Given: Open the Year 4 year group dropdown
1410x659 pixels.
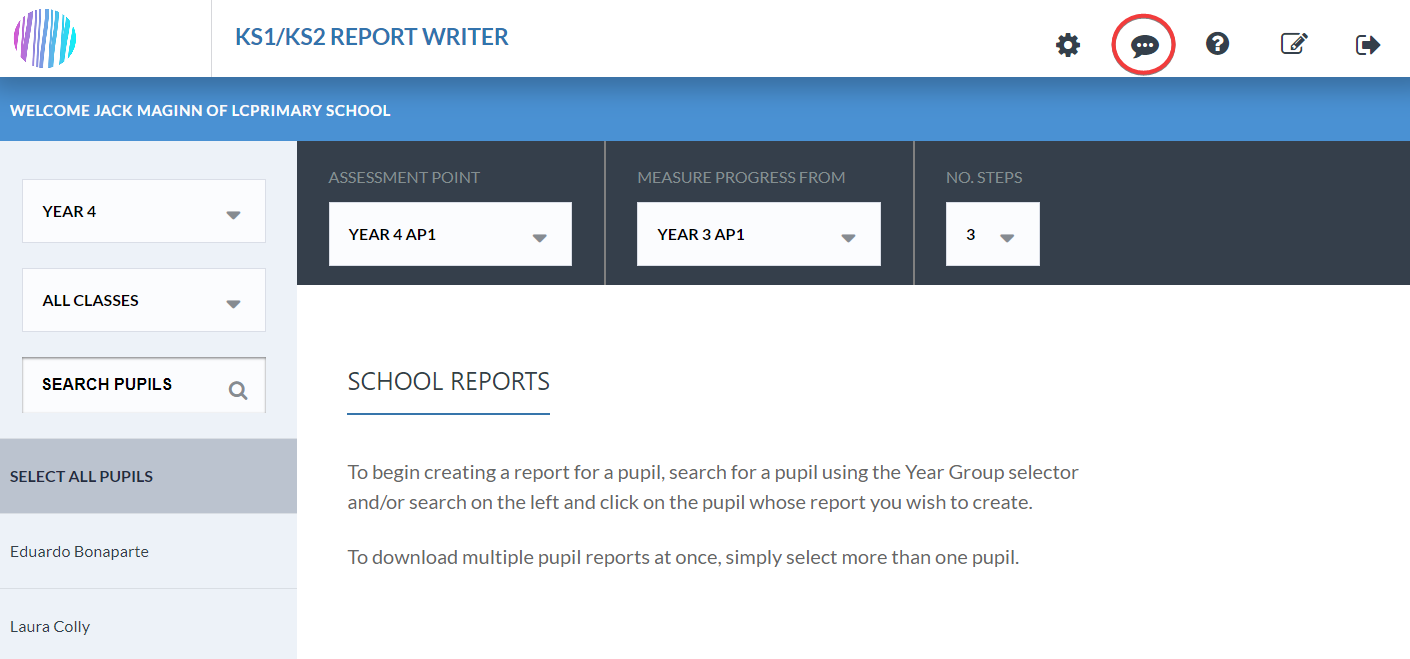Looking at the screenshot, I should [144, 211].
